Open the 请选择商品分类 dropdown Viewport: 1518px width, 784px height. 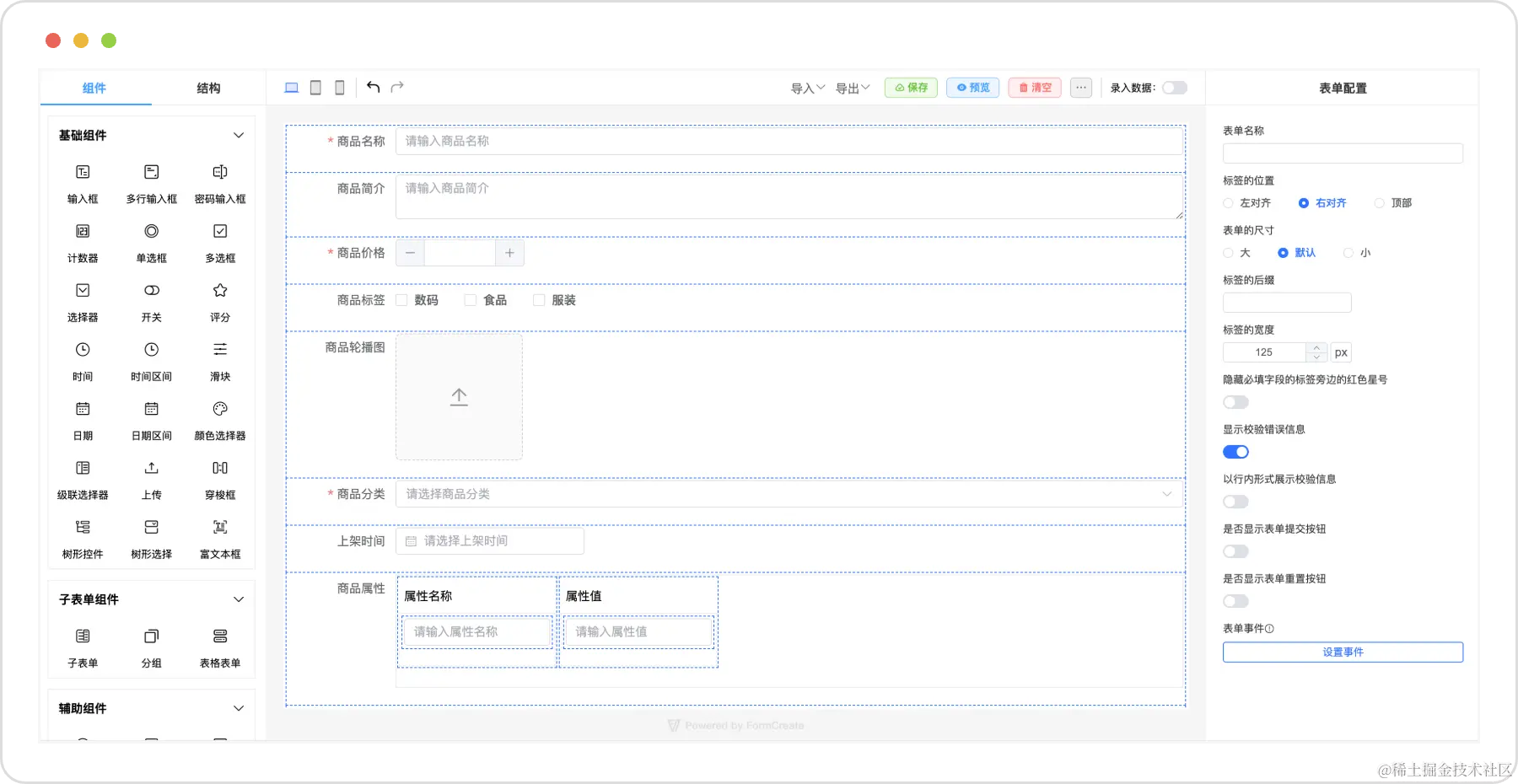pos(789,494)
